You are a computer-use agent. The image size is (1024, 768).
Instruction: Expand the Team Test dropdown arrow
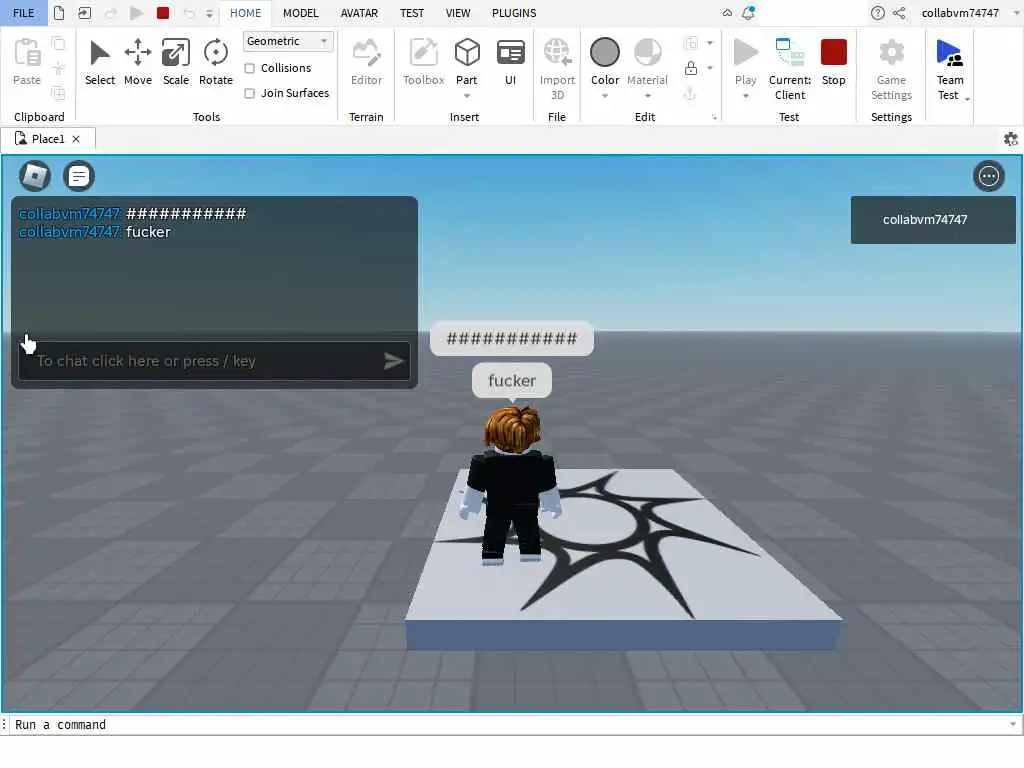[967, 99]
